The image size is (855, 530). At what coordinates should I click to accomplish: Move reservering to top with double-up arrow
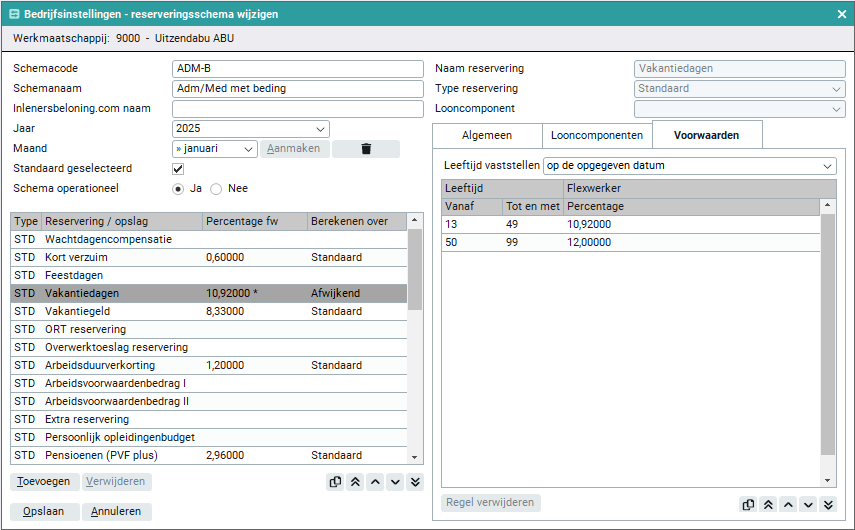tap(355, 482)
